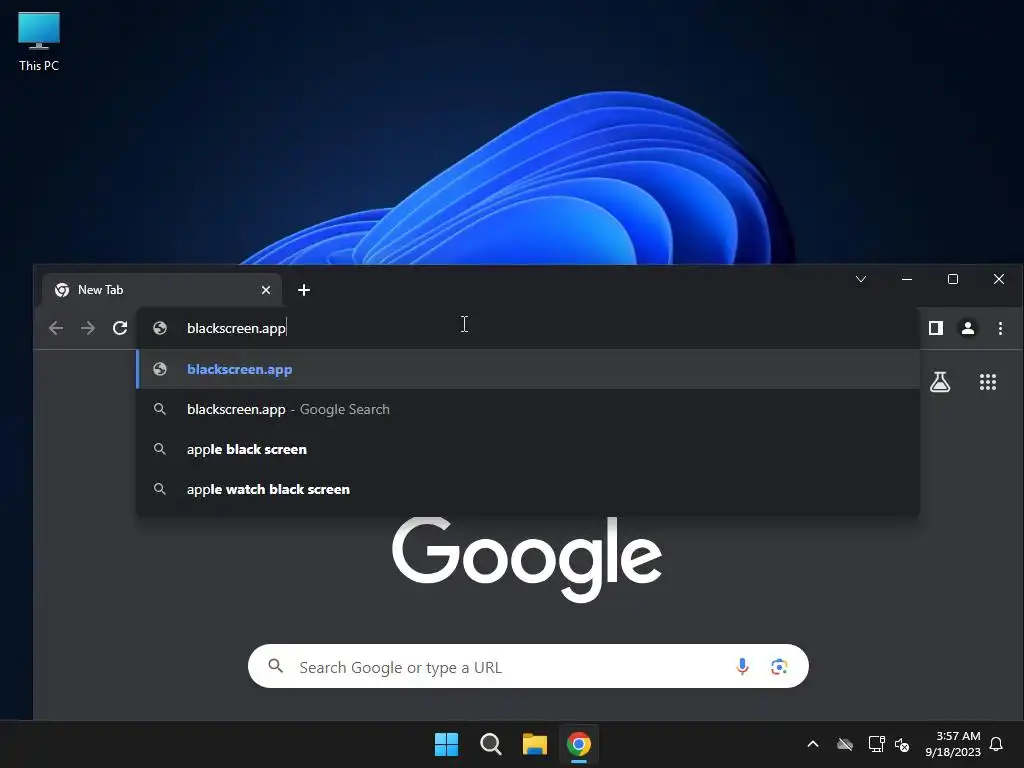Screen dimensions: 1024x768
Task: Open the Google apps grid
Action: [988, 382]
